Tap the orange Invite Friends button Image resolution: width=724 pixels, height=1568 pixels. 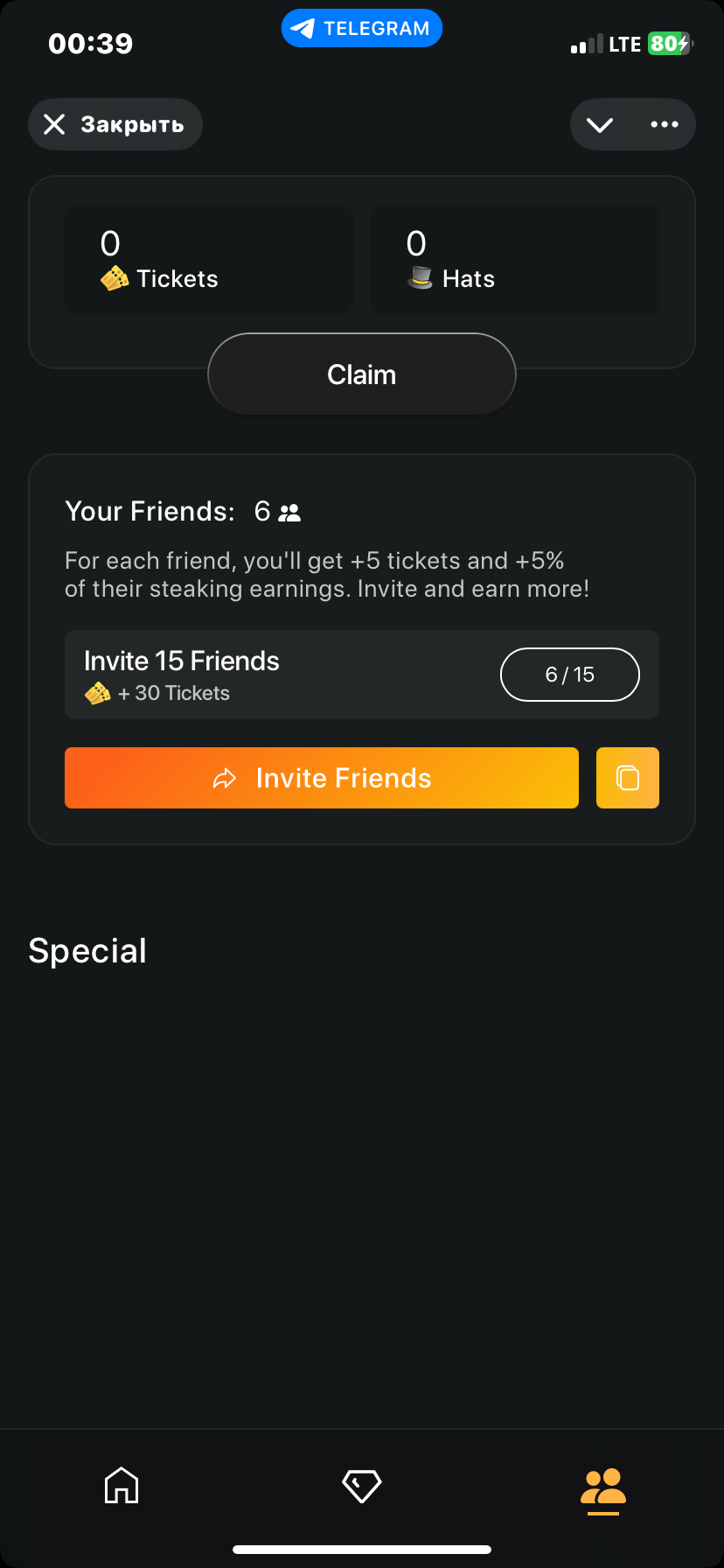tap(322, 778)
